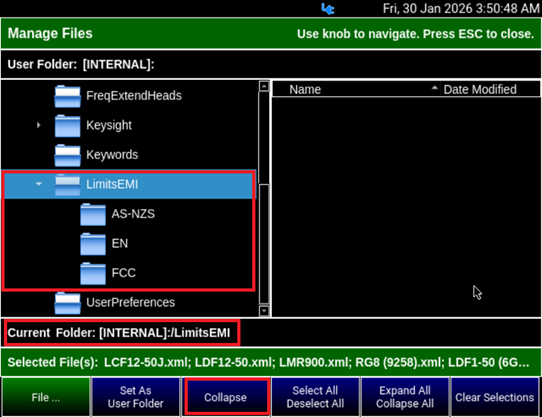This screenshot has height=417, width=542.
Task: Click the tree scrollbar down arrow
Action: pos(264,311)
